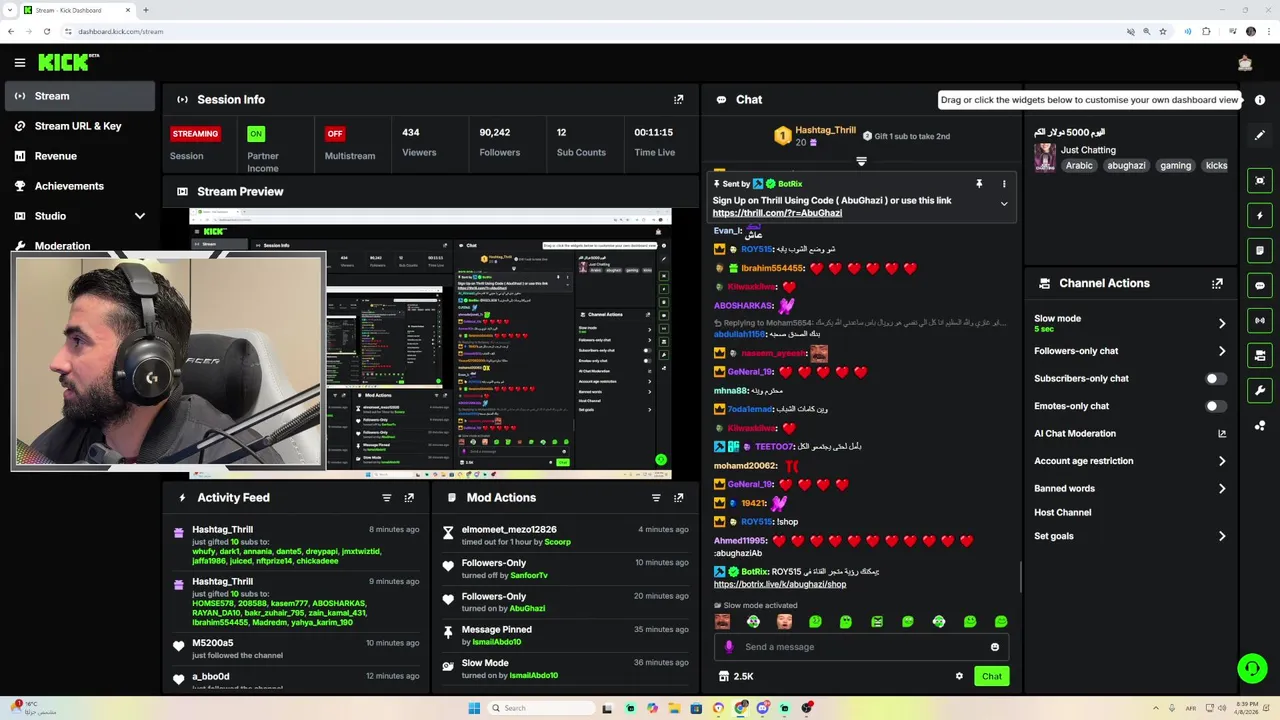
Task: Toggle the Mod Actions wrench widget icon
Action: pos(1260,390)
